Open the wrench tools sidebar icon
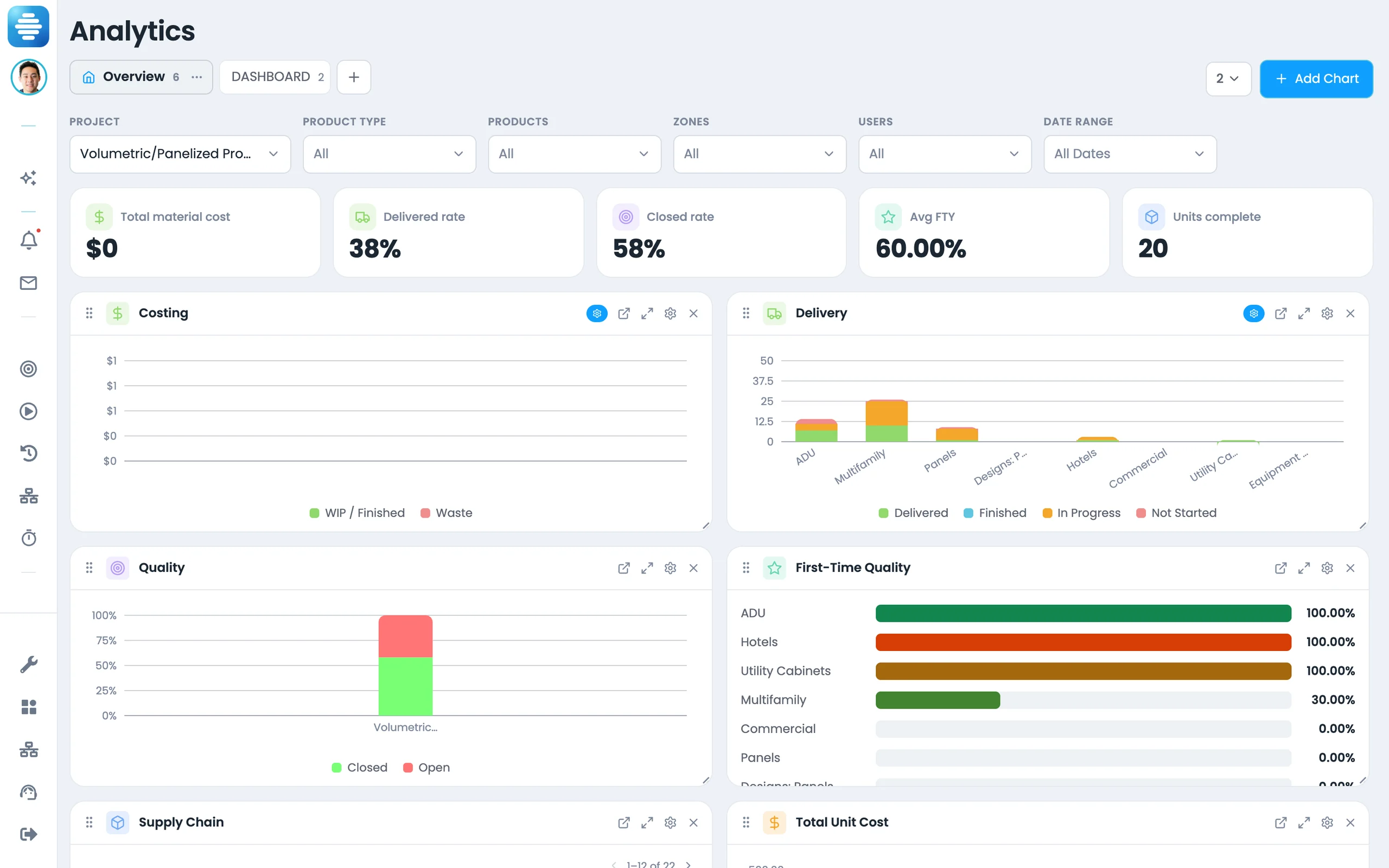 pyautogui.click(x=29, y=664)
